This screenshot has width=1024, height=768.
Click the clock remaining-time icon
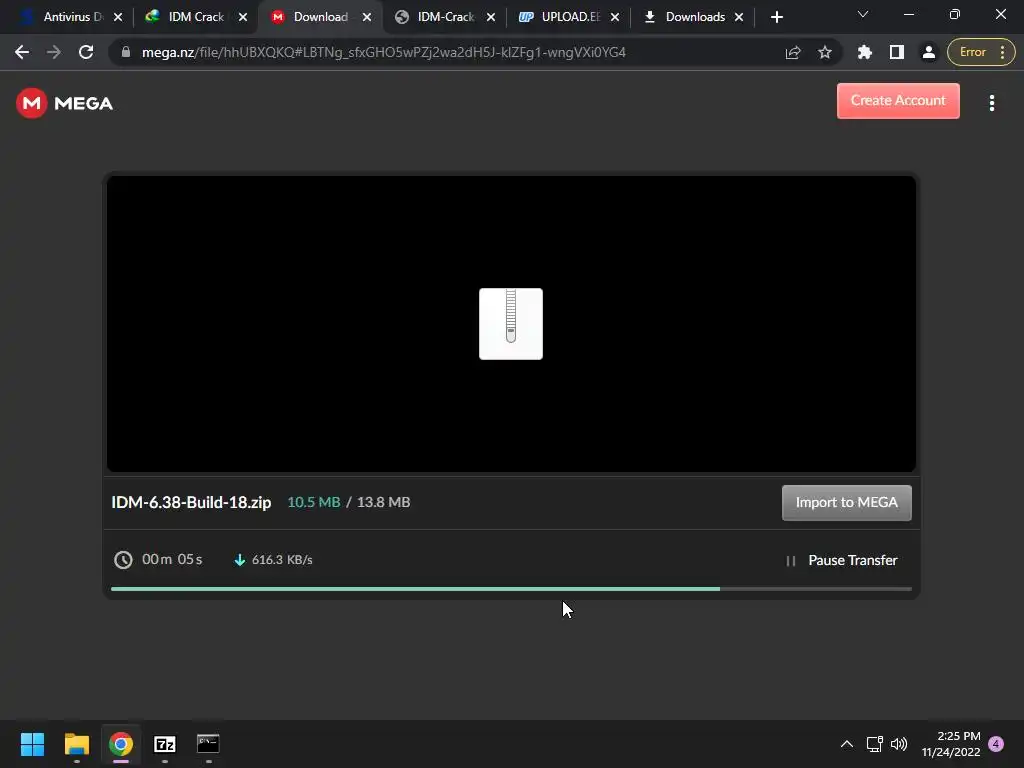point(123,560)
